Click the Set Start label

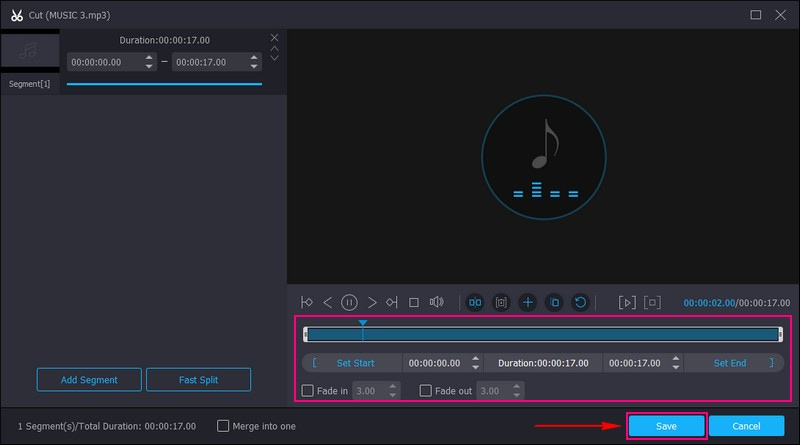[x=355, y=363]
